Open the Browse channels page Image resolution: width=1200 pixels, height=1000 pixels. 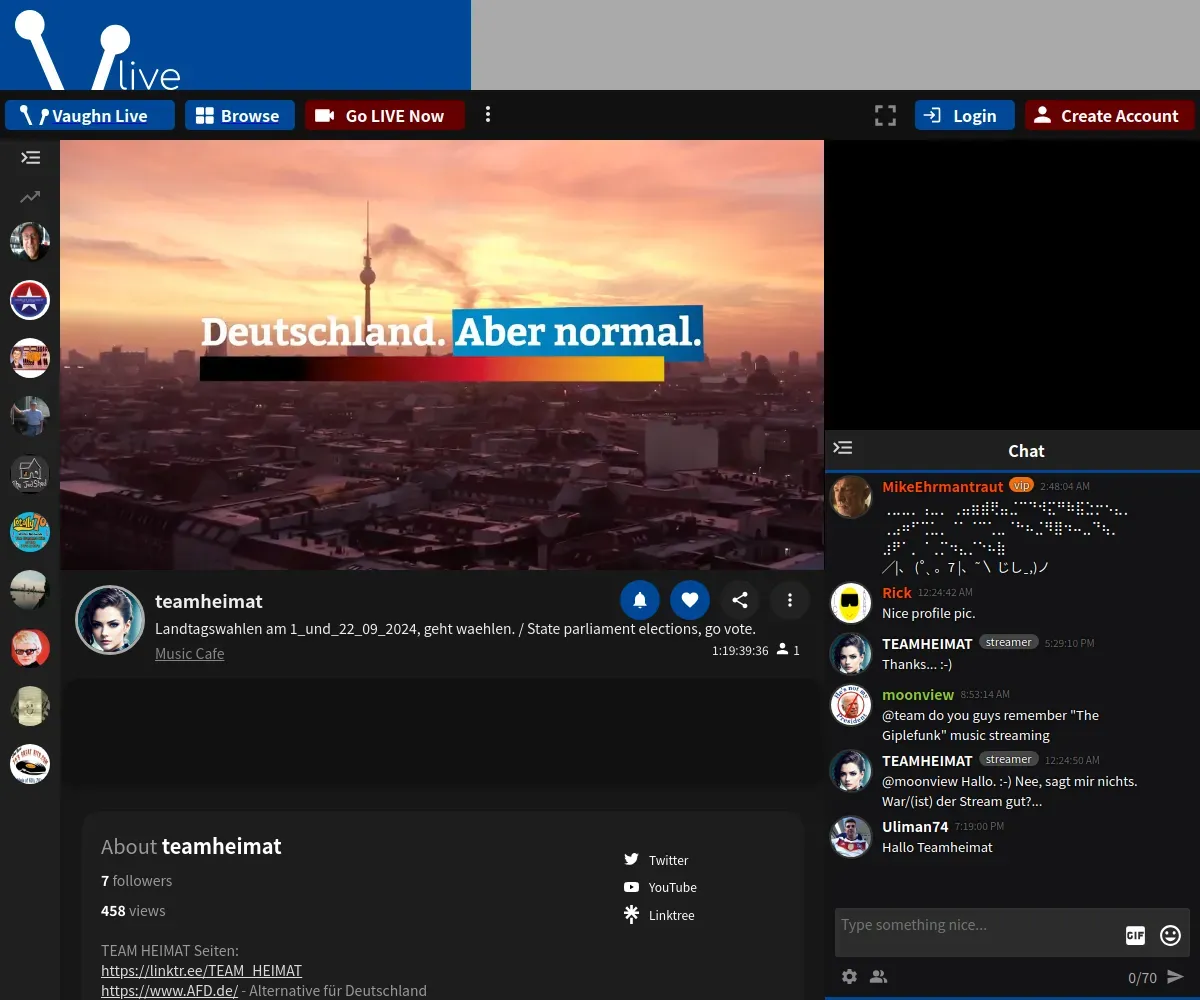click(x=239, y=115)
